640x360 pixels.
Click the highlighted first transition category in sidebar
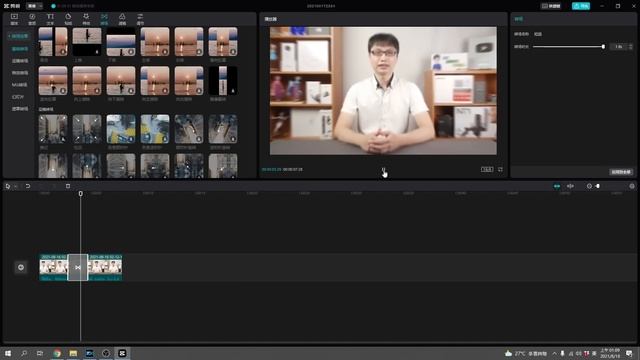(x=19, y=36)
